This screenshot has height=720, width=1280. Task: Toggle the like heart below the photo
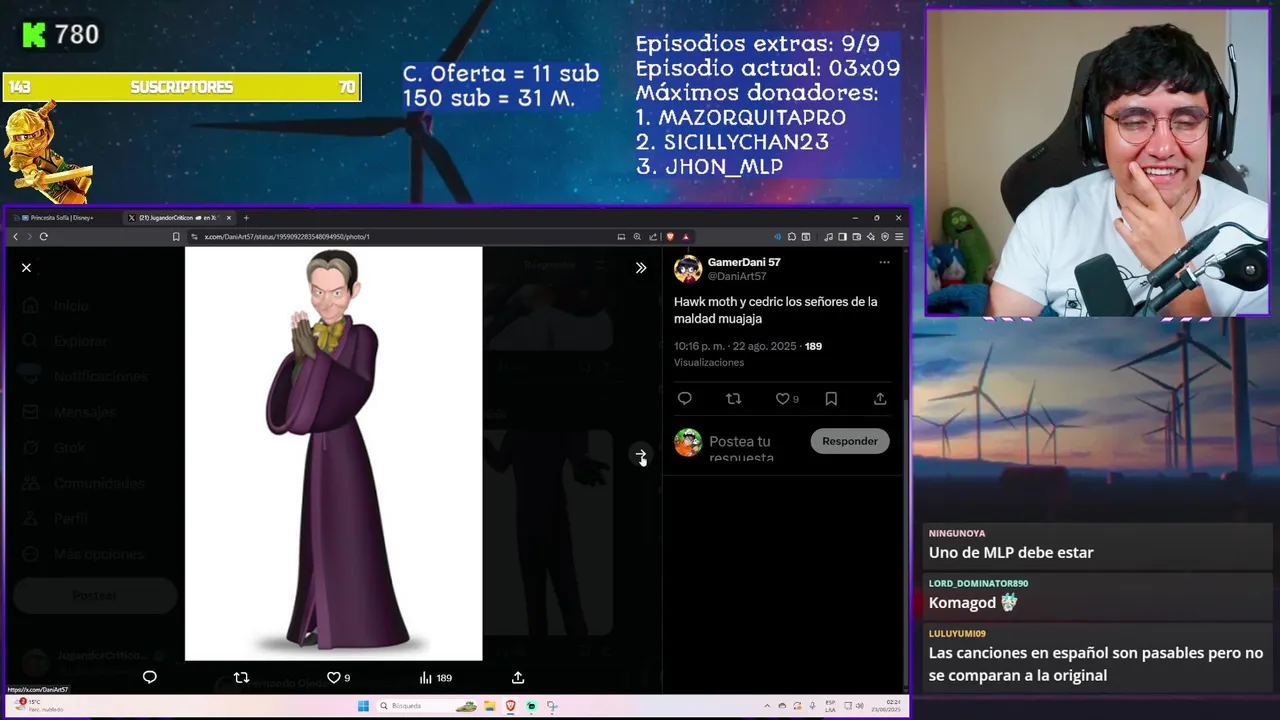click(x=334, y=677)
